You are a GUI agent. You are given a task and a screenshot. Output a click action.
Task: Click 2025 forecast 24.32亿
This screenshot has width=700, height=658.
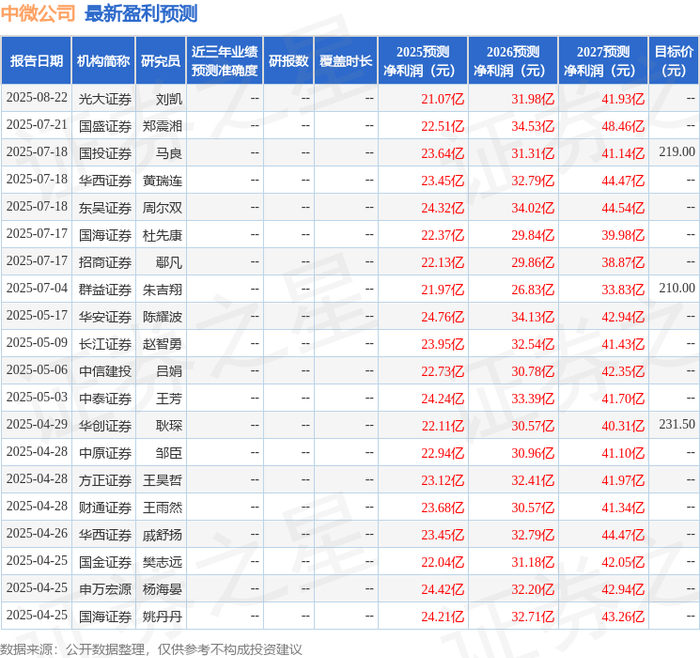point(442,208)
